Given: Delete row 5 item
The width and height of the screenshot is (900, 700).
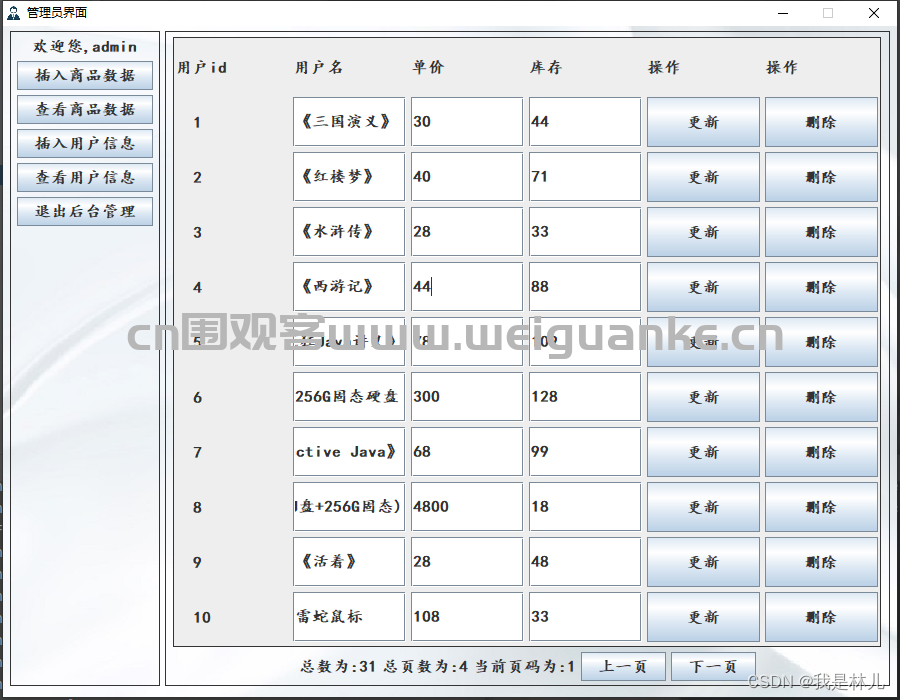Looking at the screenshot, I should tap(821, 342).
